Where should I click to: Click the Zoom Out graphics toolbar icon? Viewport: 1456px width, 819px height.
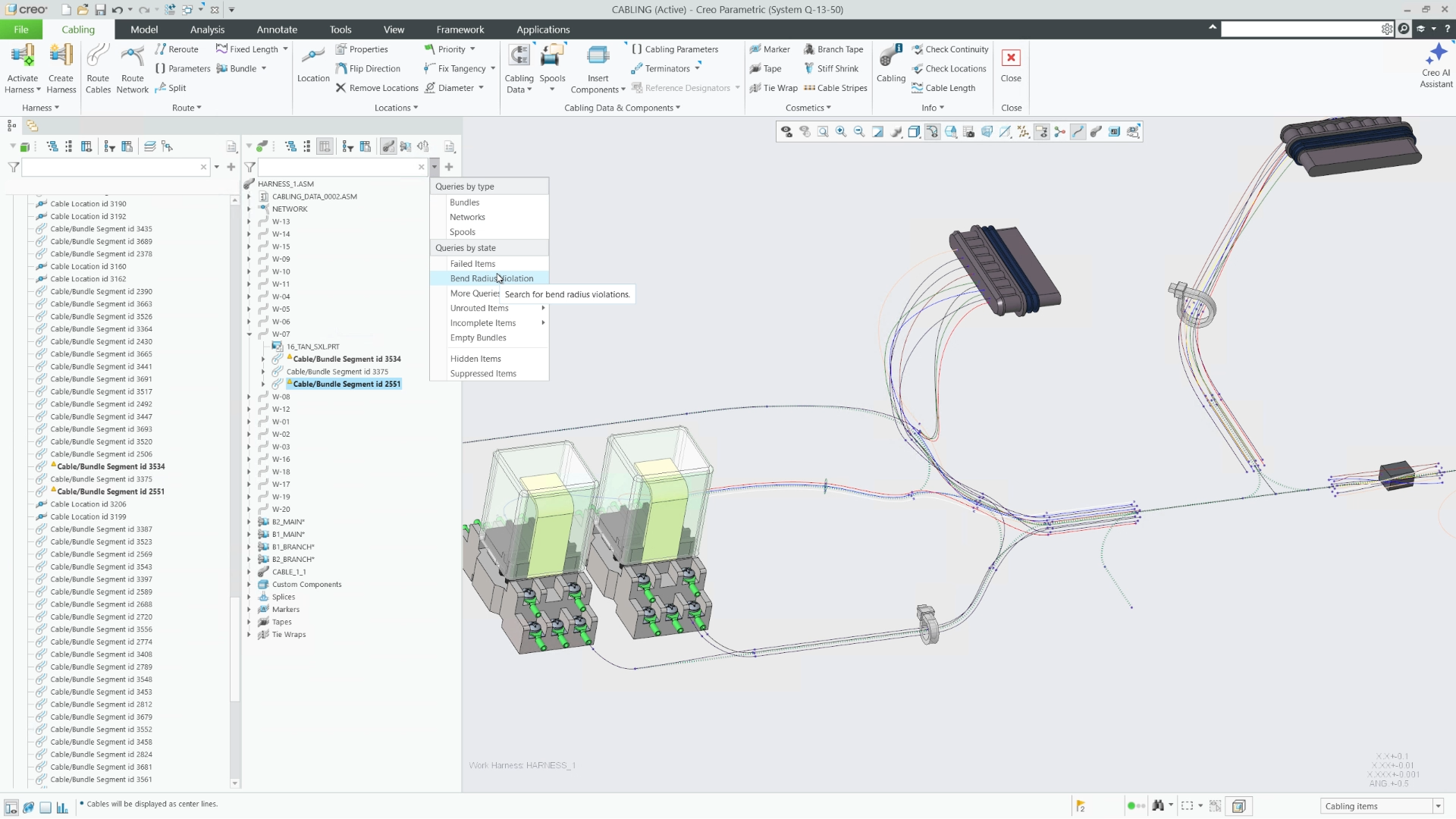[859, 132]
